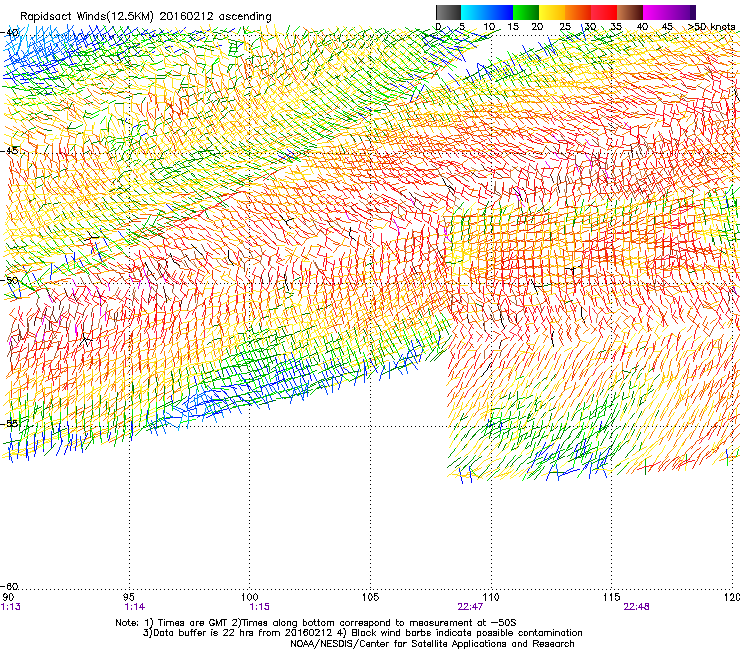Click the '90' longitude label
This screenshot has height=650, width=740.
(8, 598)
